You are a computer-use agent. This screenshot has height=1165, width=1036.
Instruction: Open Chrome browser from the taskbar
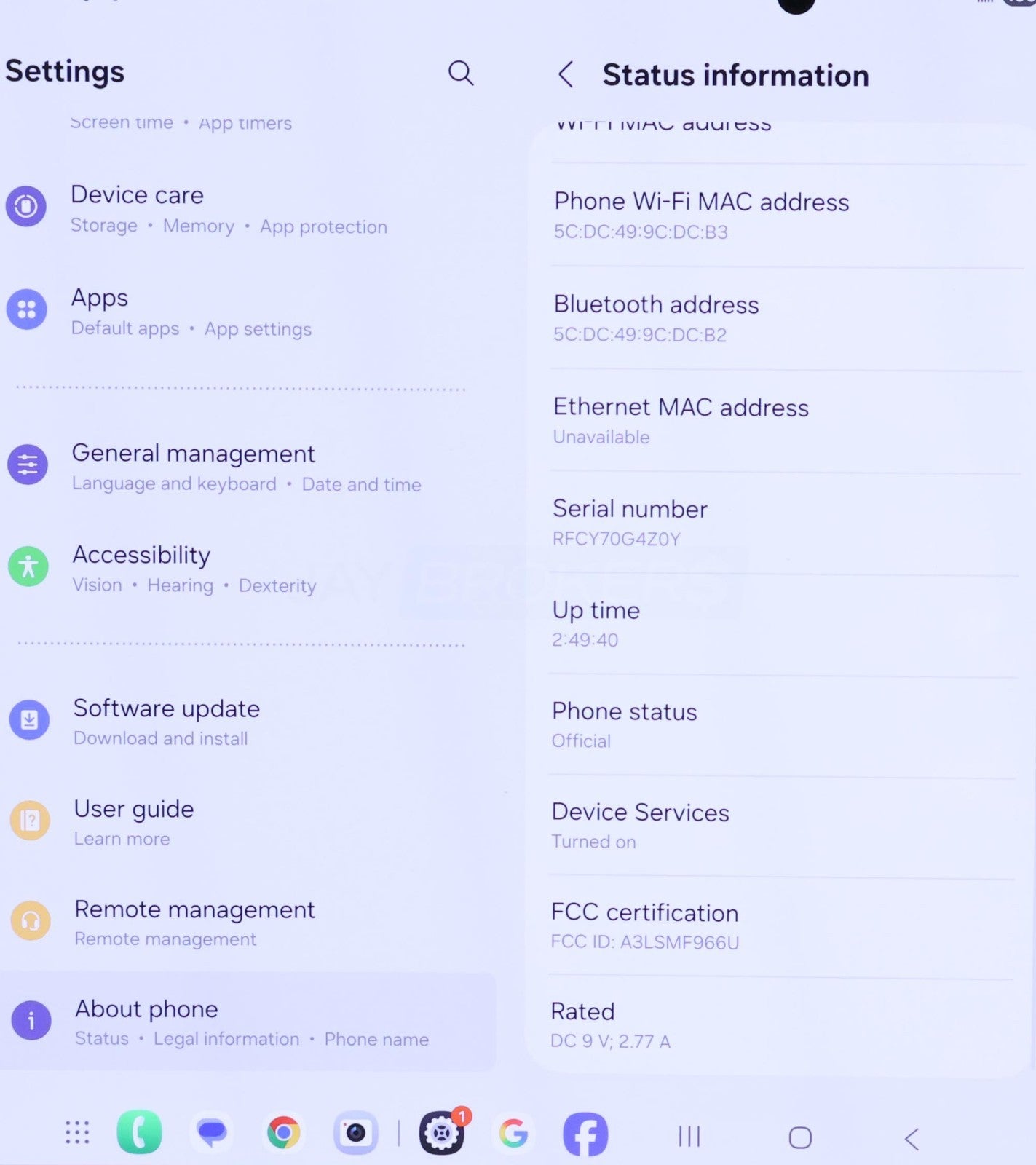(283, 1133)
